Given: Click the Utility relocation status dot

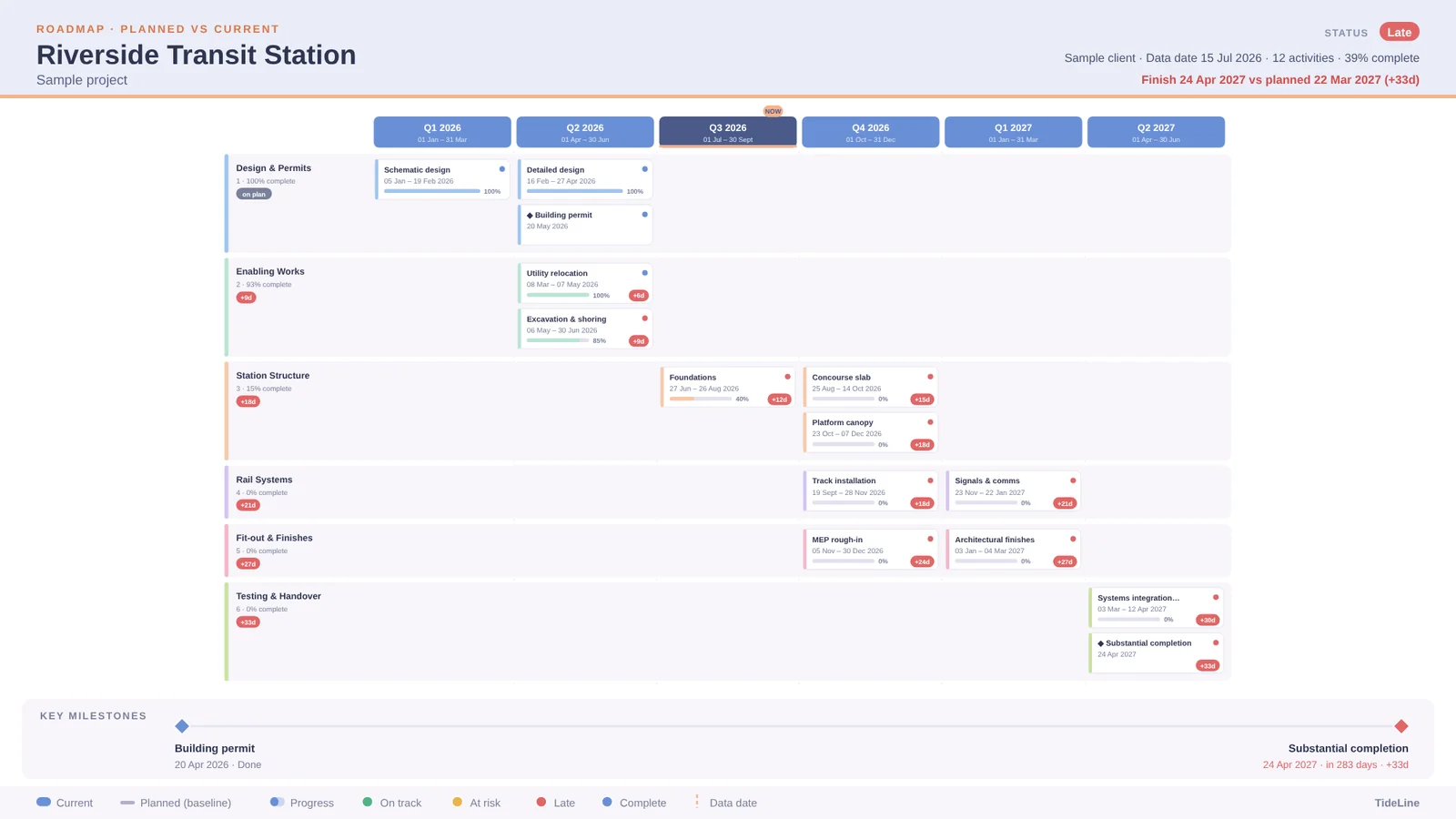Looking at the screenshot, I should coord(645,273).
